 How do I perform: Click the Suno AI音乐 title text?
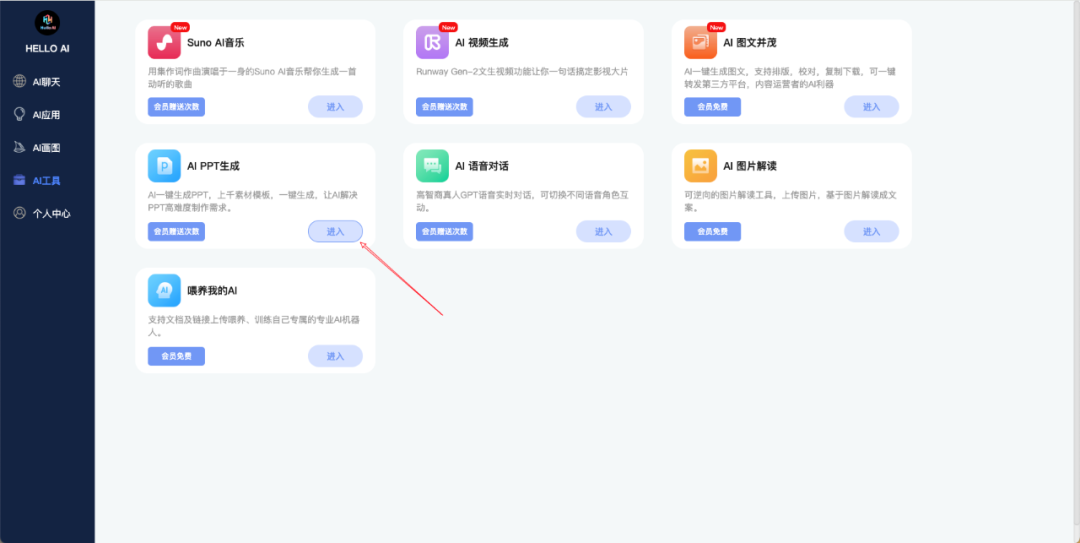[x=216, y=42]
